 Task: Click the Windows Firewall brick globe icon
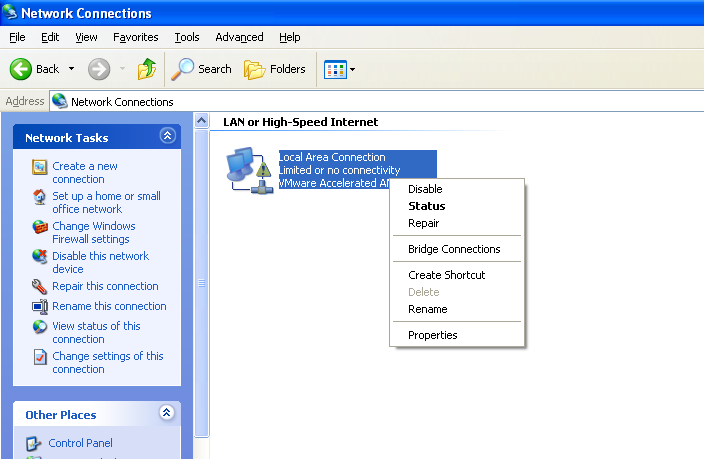[x=40, y=227]
